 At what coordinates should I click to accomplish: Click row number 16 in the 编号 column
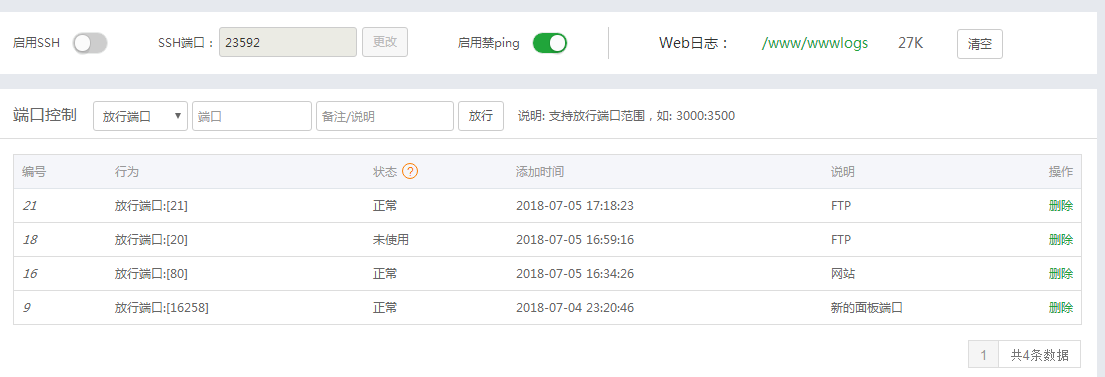30,273
